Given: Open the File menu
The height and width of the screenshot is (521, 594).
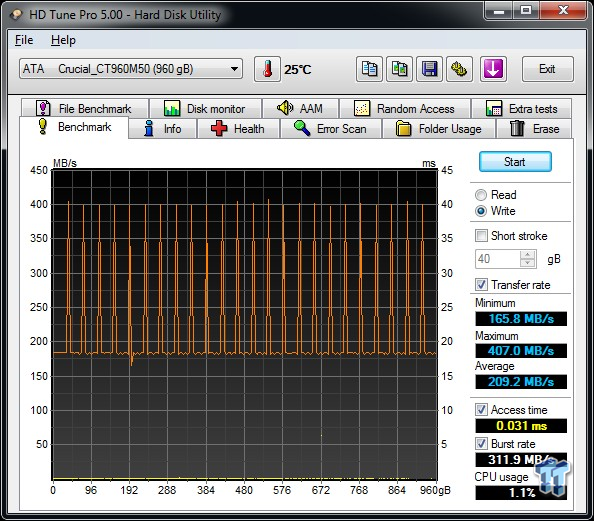Looking at the screenshot, I should coord(24,40).
